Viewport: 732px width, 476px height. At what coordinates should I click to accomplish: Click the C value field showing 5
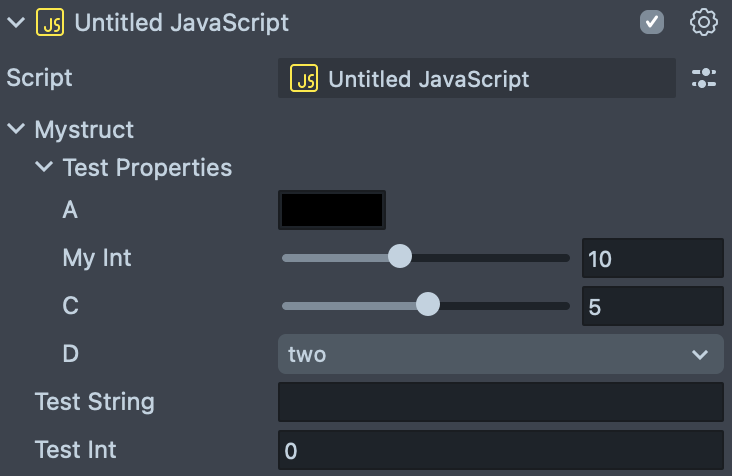pyautogui.click(x=652, y=306)
